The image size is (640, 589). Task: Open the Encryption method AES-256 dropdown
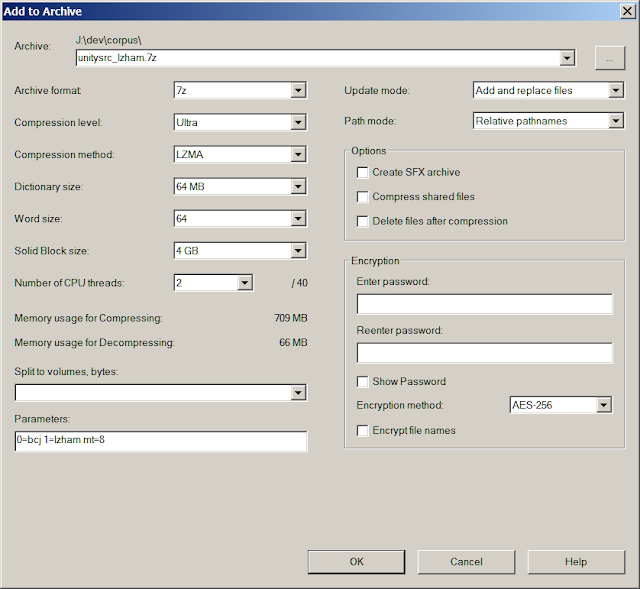603,405
